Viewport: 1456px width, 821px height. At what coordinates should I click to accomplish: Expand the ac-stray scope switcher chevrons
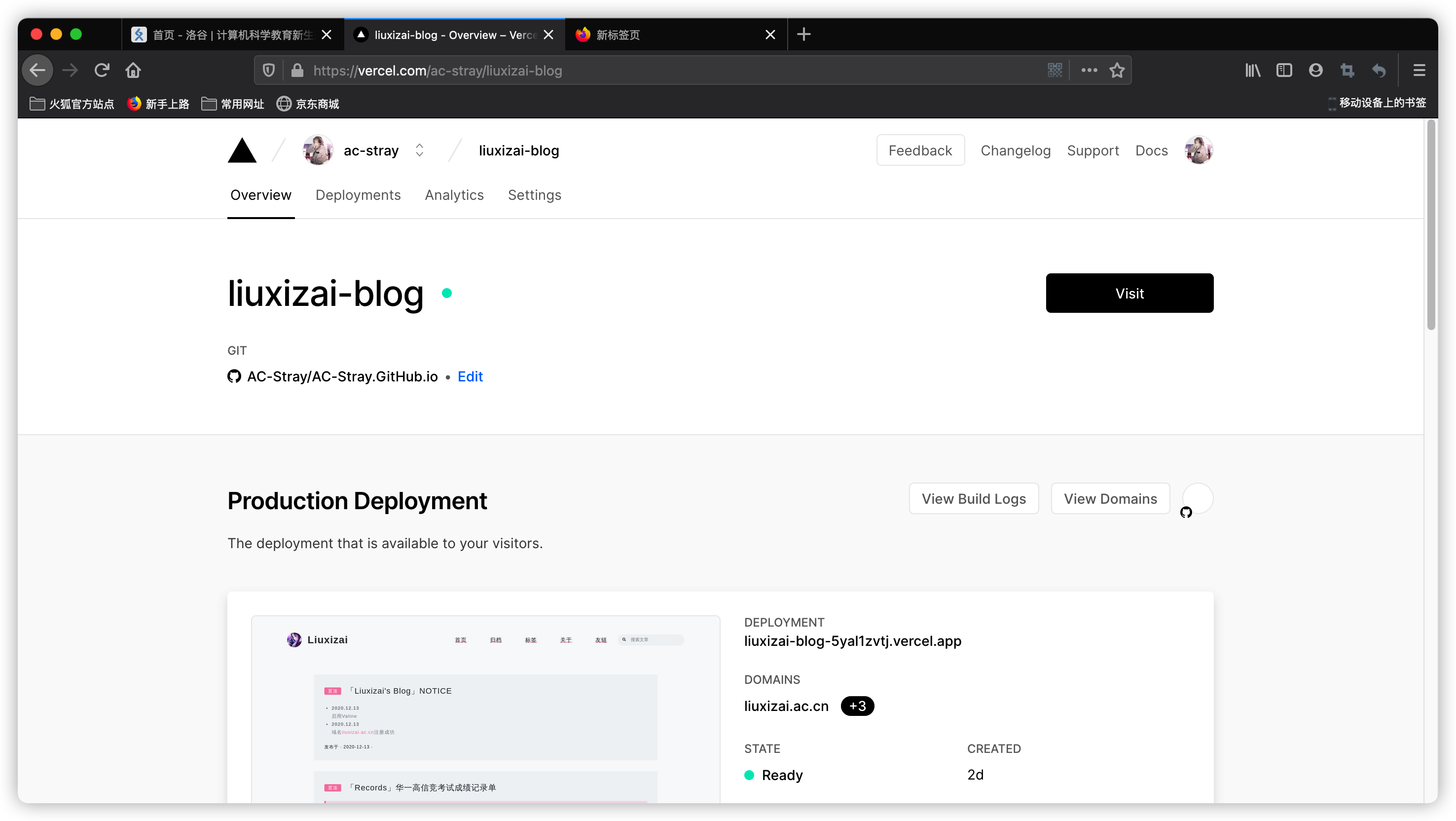click(x=419, y=150)
